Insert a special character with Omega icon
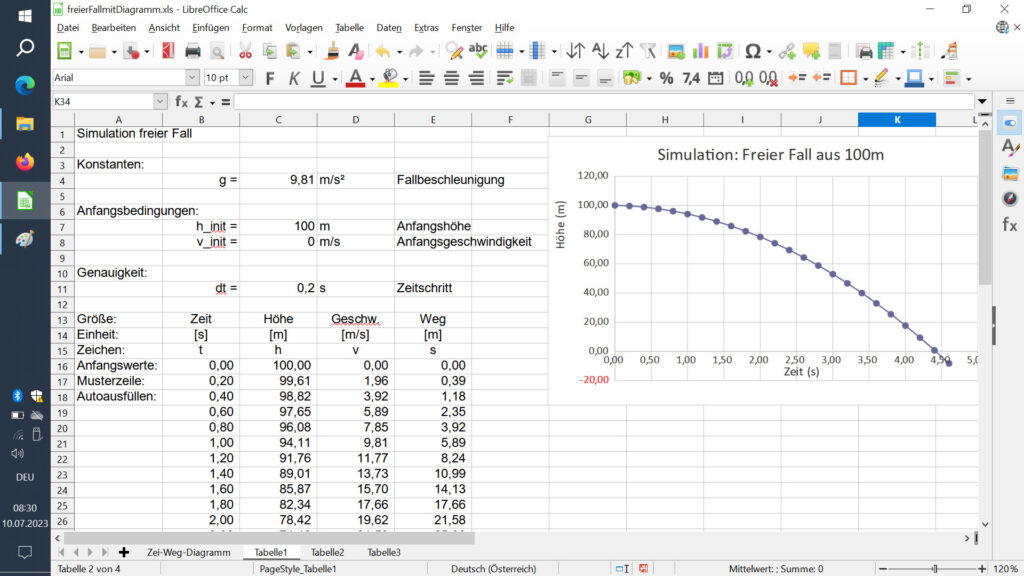Screen dimensions: 1024x576 pyautogui.click(x=752, y=51)
